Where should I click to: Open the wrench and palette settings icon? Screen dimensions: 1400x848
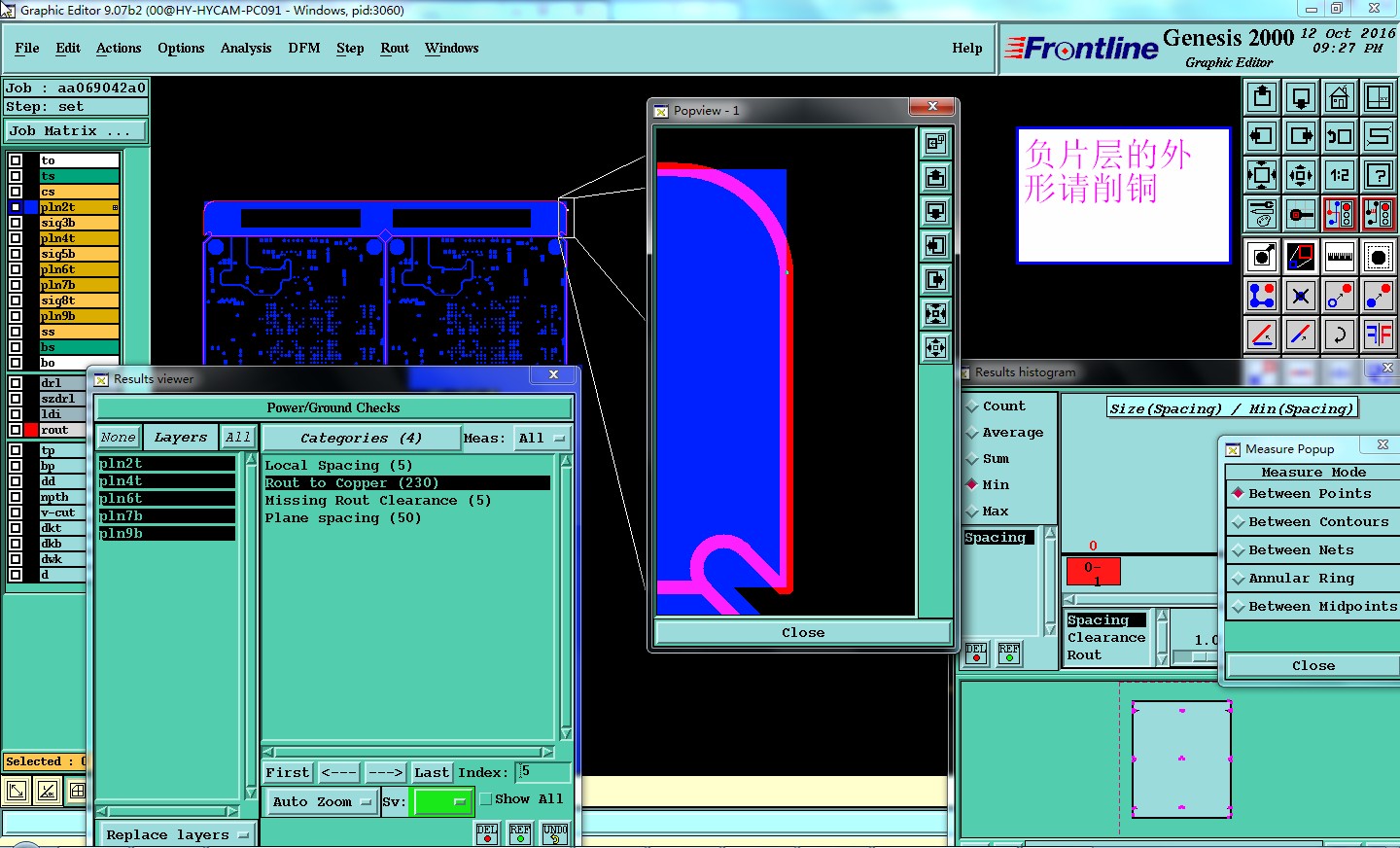pos(1262,214)
